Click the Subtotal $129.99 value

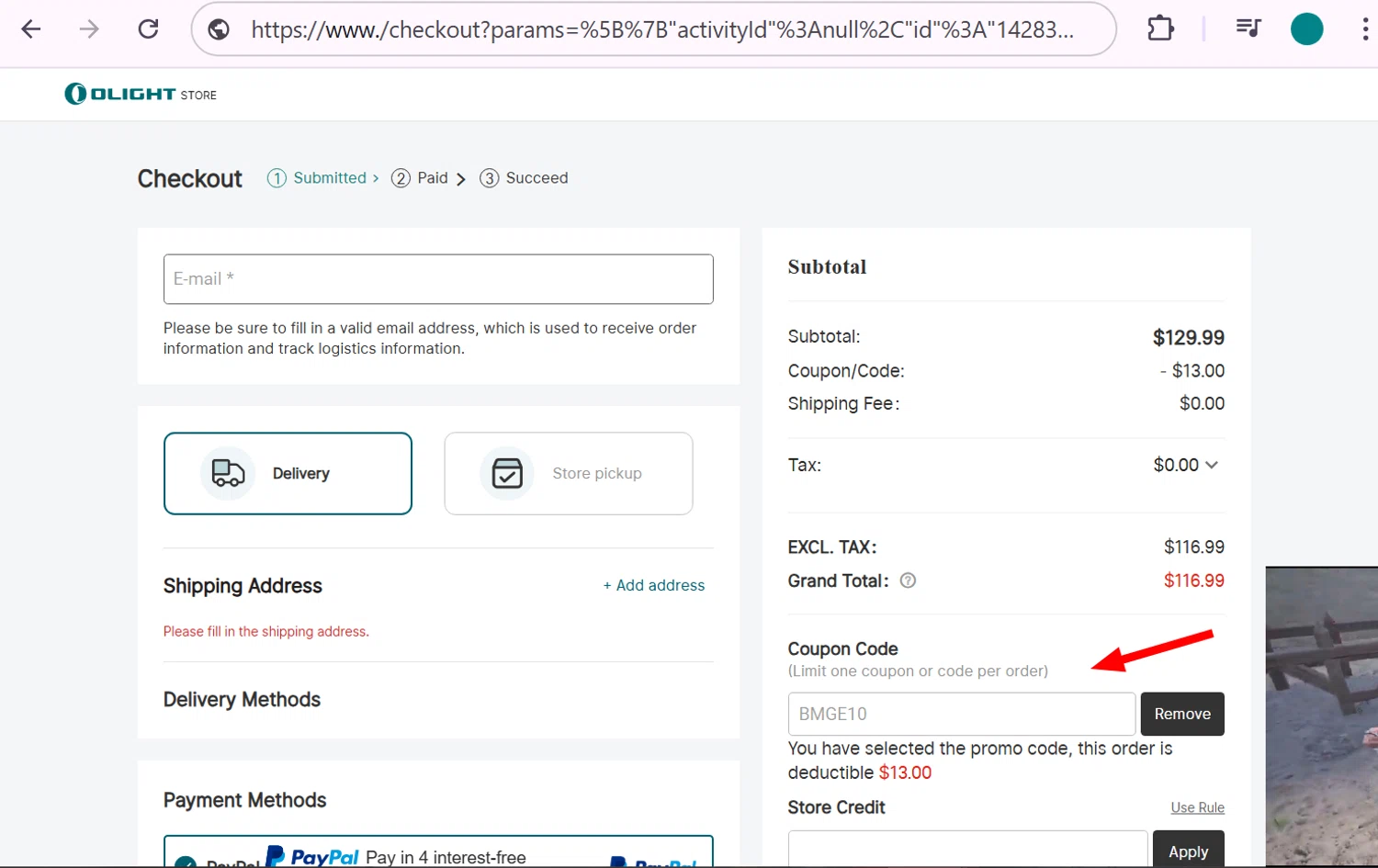[1188, 337]
